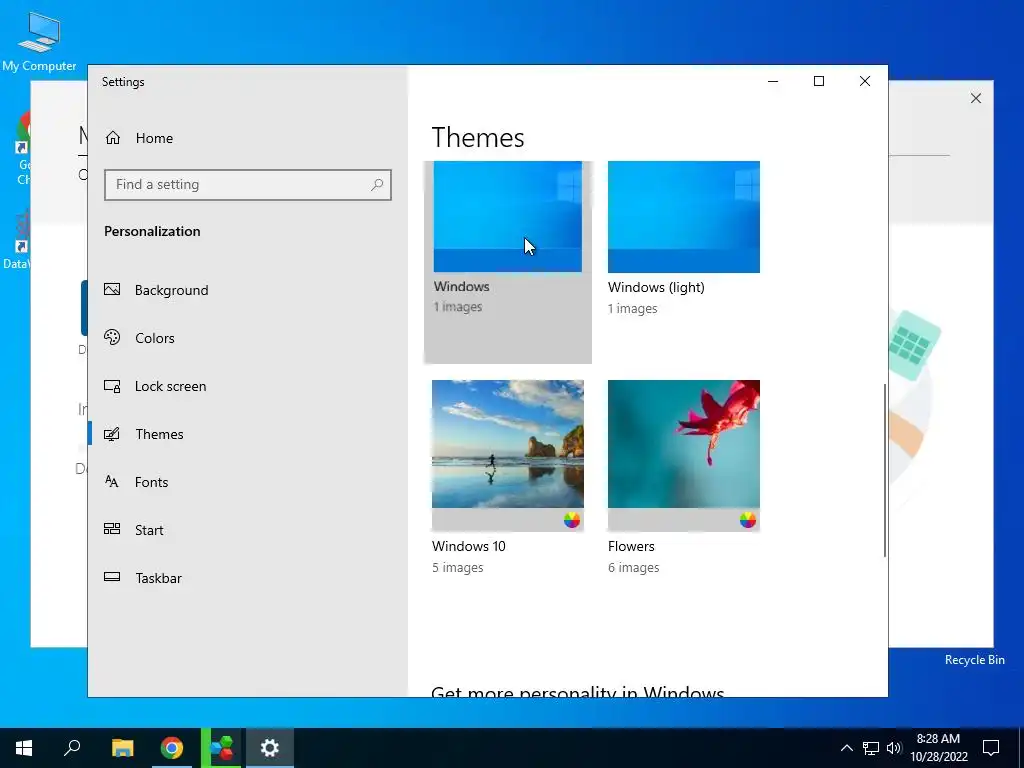Open the Recycle Bin on the desktop
Viewport: 1024px width, 768px height.
(974, 660)
